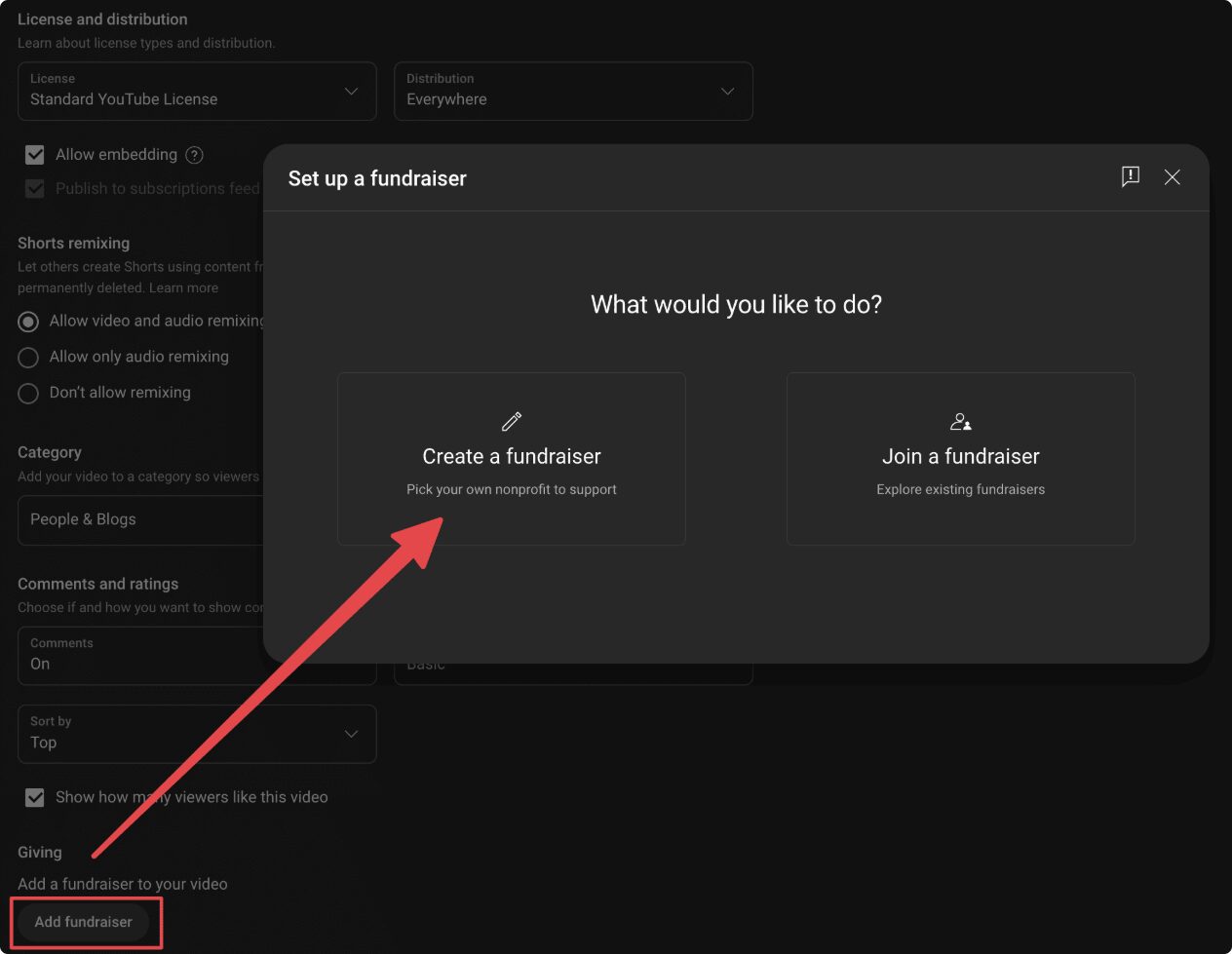The height and width of the screenshot is (954, 1232).
Task: Select Allow video and audio remixing option
Action: pos(28,322)
